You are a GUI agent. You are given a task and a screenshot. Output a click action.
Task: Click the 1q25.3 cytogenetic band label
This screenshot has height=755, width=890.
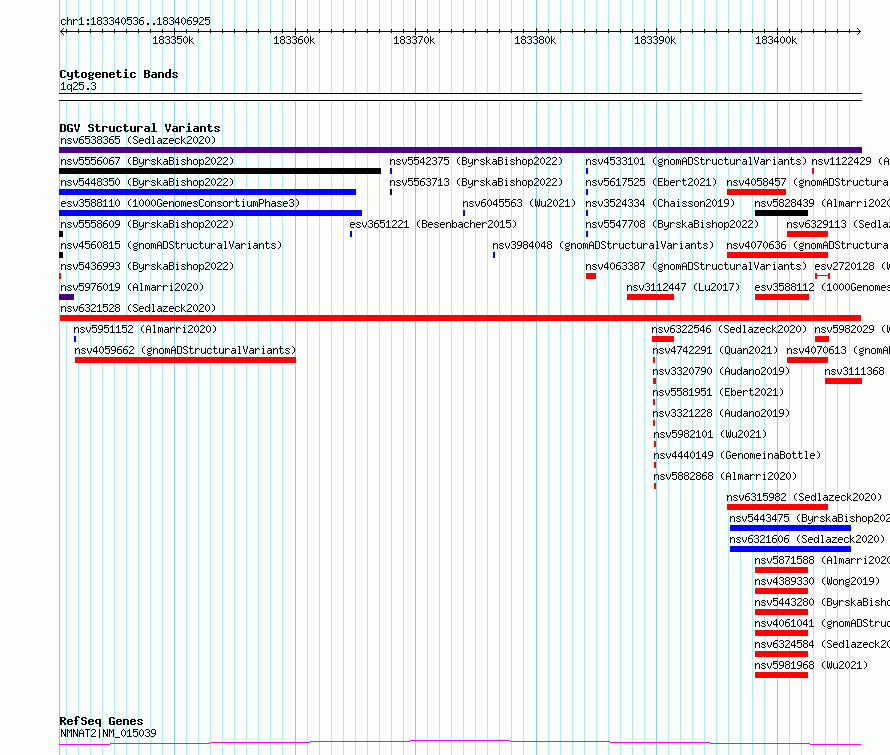click(x=78, y=86)
